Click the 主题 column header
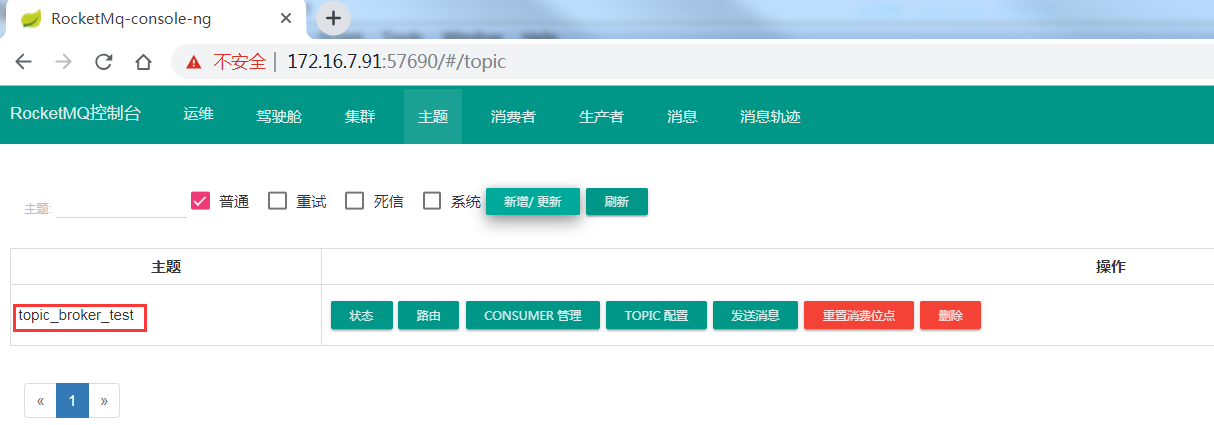This screenshot has height=425, width=1214. pyautogui.click(x=166, y=266)
